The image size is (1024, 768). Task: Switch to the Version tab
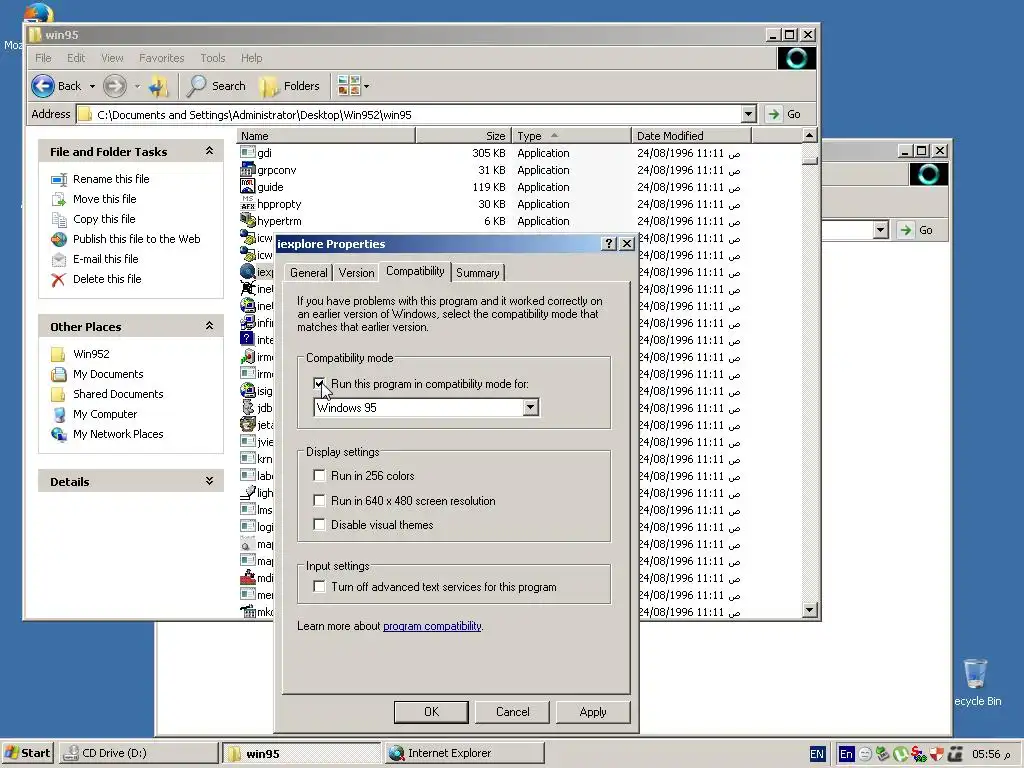tap(357, 273)
